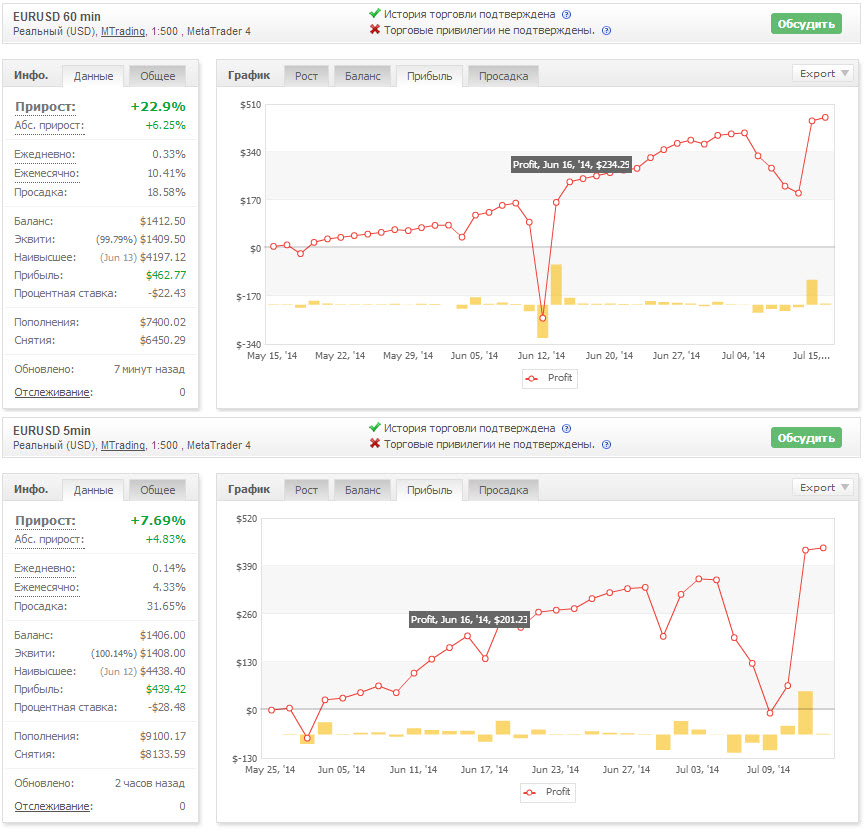Click Отслеживание link in EURUSD 5min panel
Image resolution: width=867 pixels, height=832 pixels.
(x=53, y=807)
